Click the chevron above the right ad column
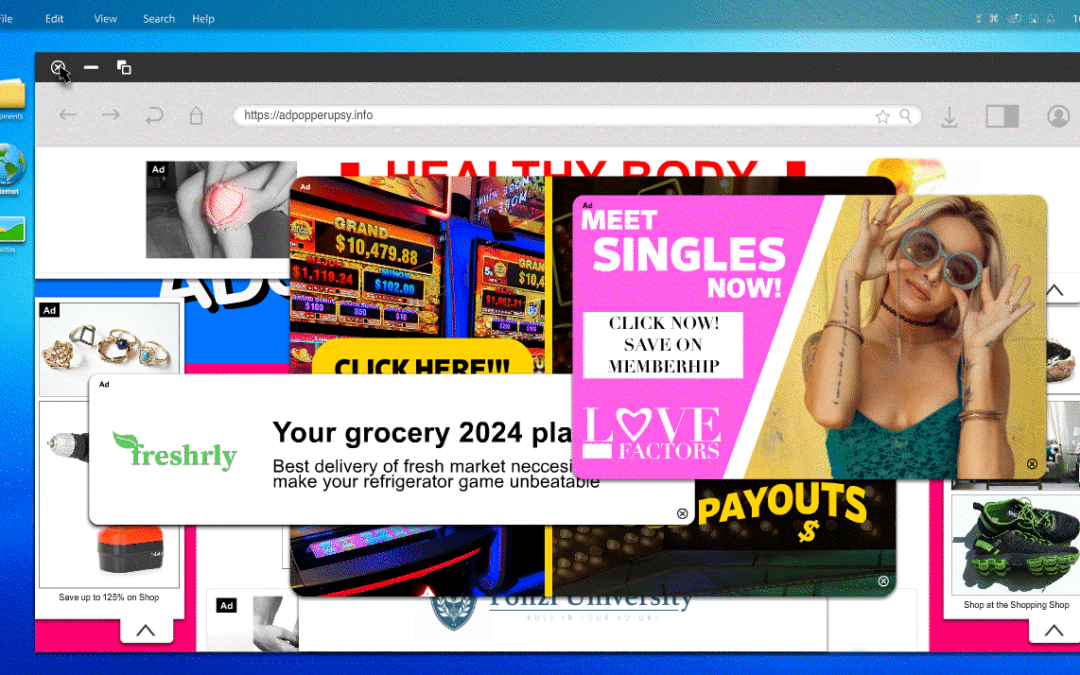Screen dimensions: 1080x675 (1053, 291)
